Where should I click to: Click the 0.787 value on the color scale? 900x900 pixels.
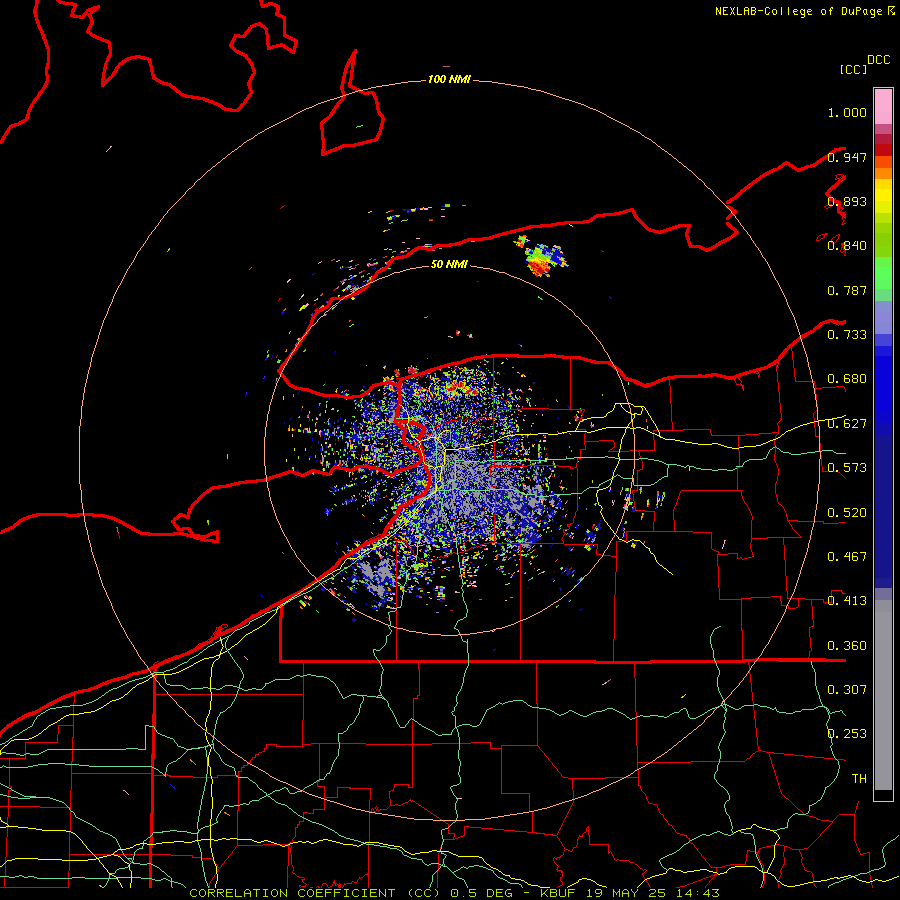click(x=847, y=290)
